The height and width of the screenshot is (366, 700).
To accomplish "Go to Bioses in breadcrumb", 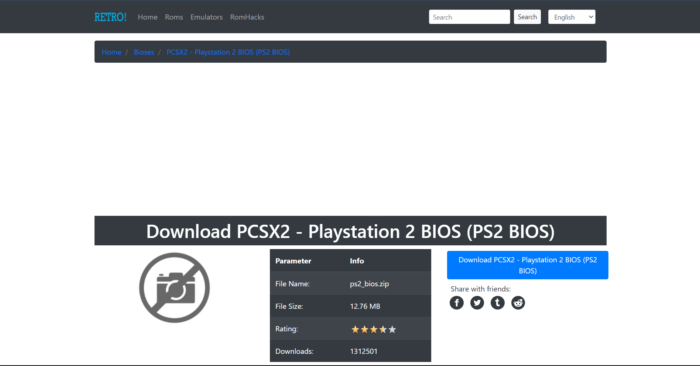I will point(144,52).
